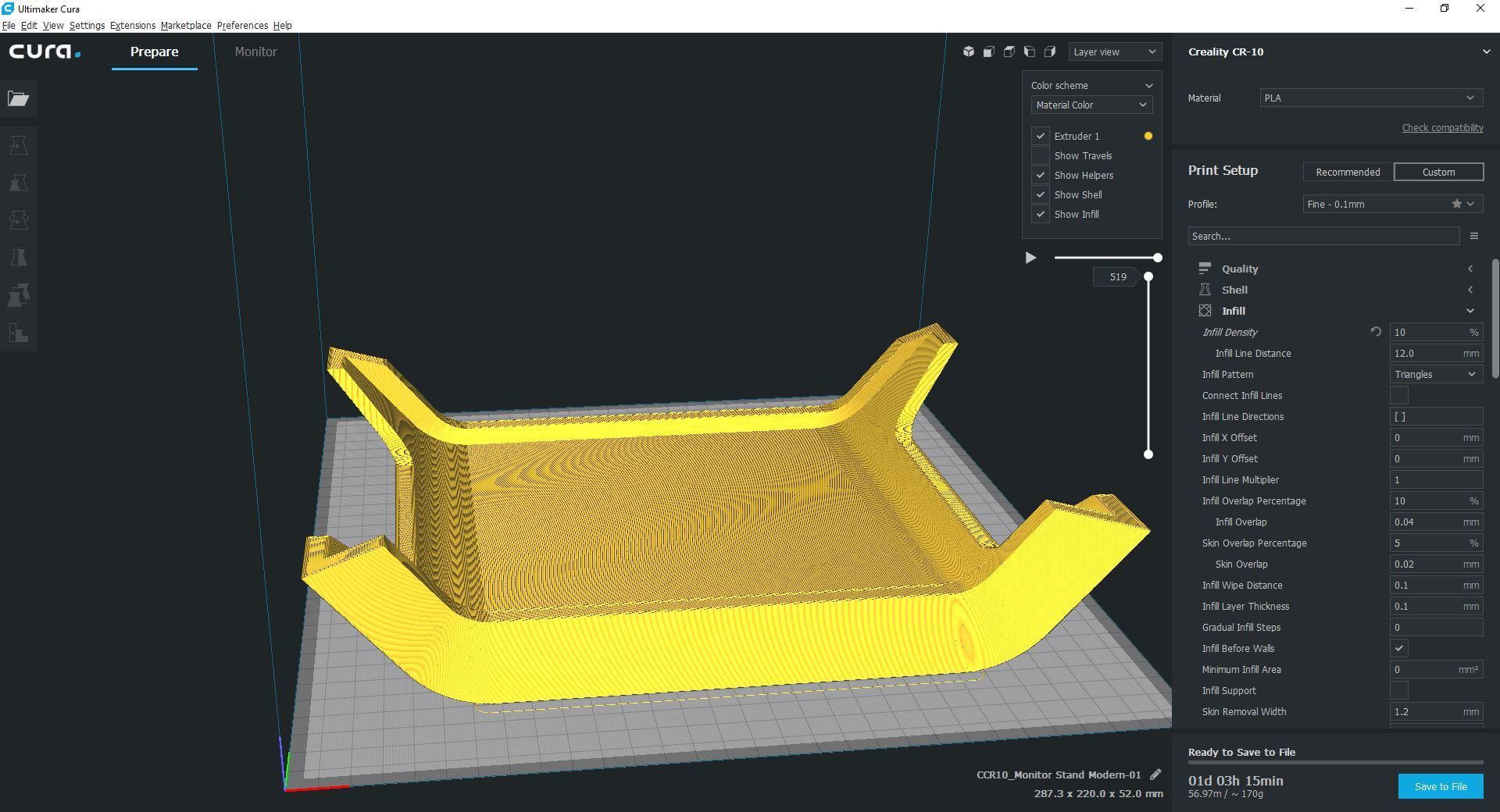Open the Marketplace menu
This screenshot has width=1500, height=812.
(186, 25)
